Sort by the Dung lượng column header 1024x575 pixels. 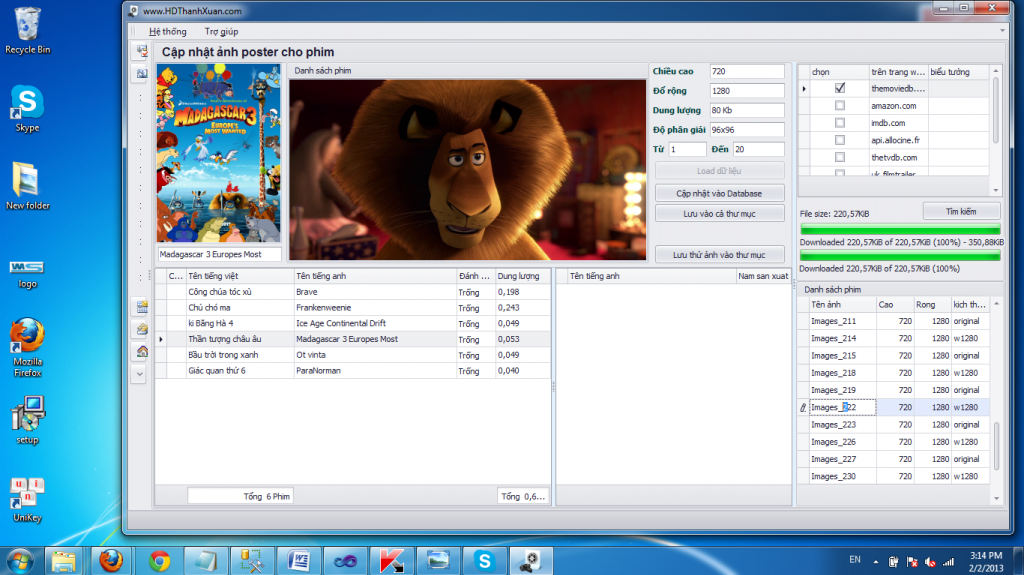click(x=522, y=276)
